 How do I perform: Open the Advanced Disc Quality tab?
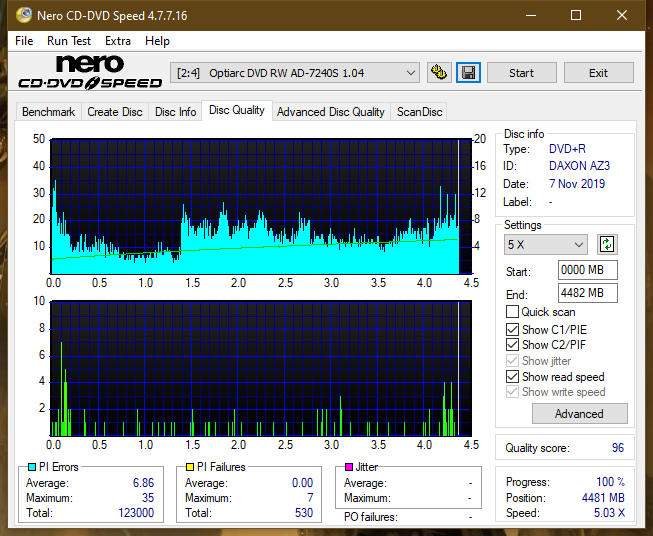click(x=331, y=112)
